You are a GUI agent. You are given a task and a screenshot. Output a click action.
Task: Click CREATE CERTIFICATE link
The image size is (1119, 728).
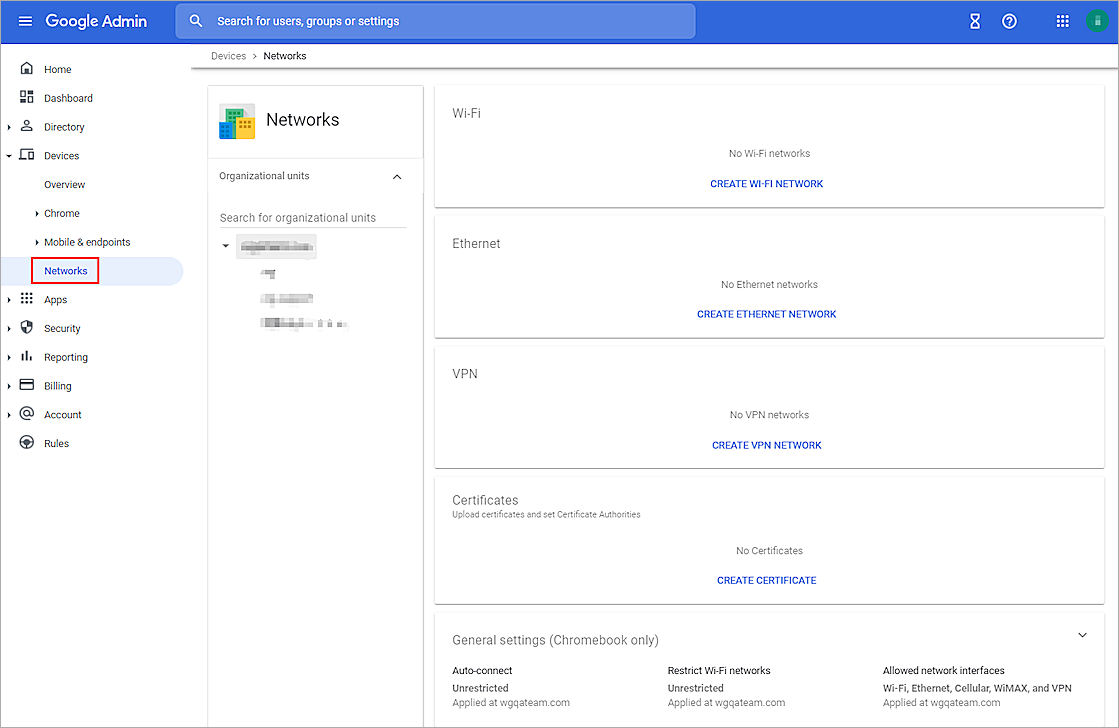click(x=766, y=580)
